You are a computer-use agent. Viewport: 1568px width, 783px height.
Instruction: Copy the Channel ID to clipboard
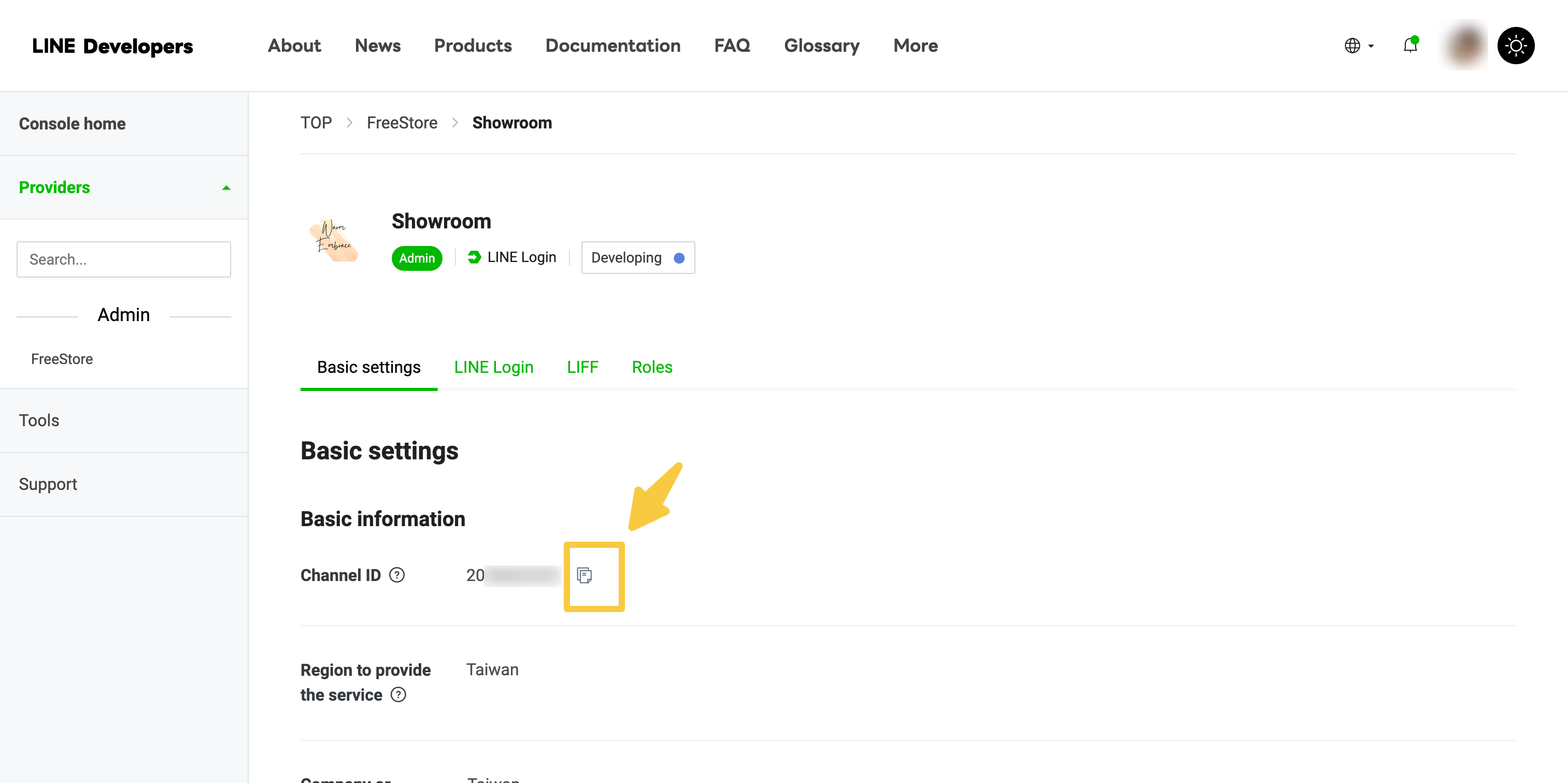[584, 575]
